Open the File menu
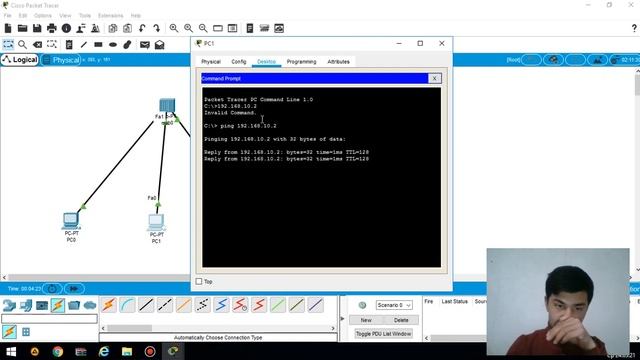 (x=7, y=16)
